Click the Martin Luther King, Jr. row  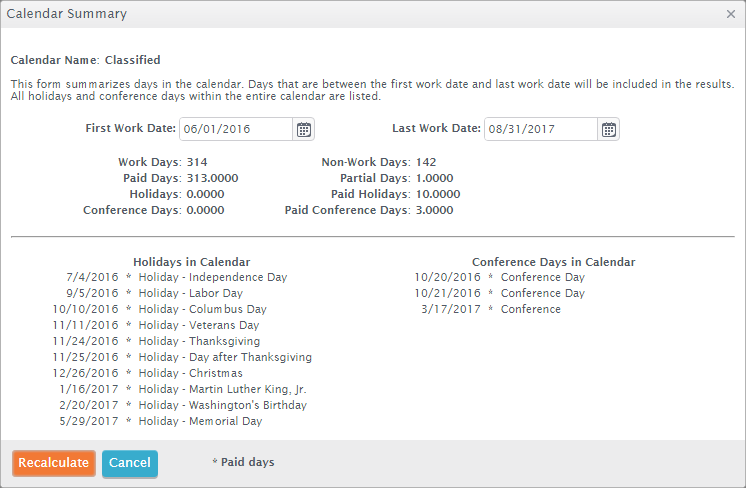click(183, 389)
